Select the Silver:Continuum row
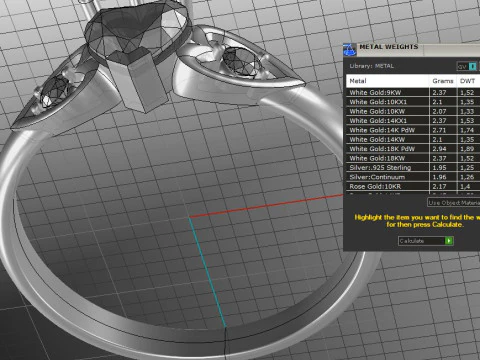 pyautogui.click(x=413, y=177)
